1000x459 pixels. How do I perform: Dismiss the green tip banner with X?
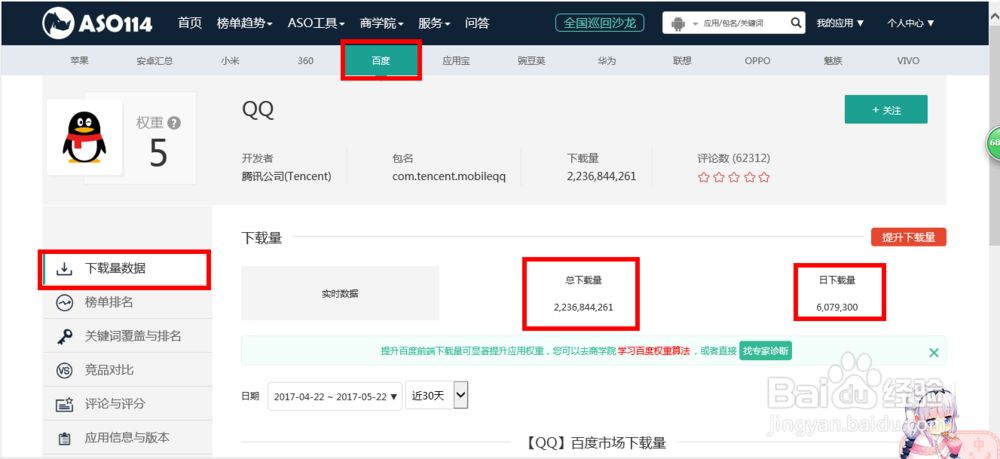(x=934, y=352)
